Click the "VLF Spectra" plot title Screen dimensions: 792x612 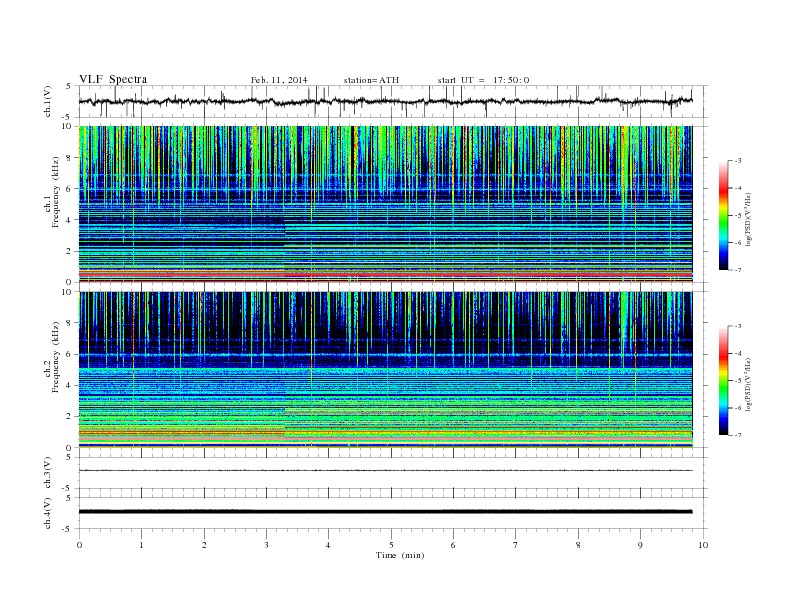coord(113,79)
